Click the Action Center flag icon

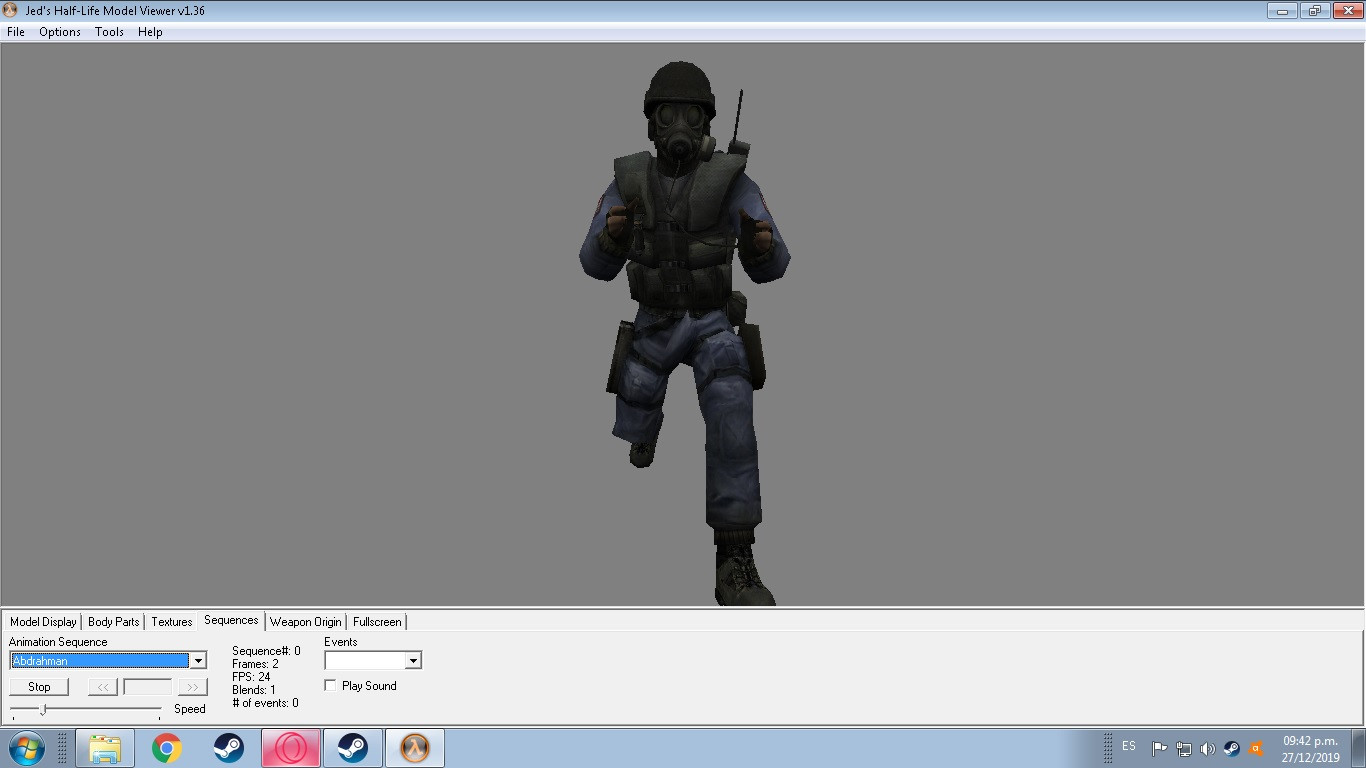pyautogui.click(x=1160, y=748)
